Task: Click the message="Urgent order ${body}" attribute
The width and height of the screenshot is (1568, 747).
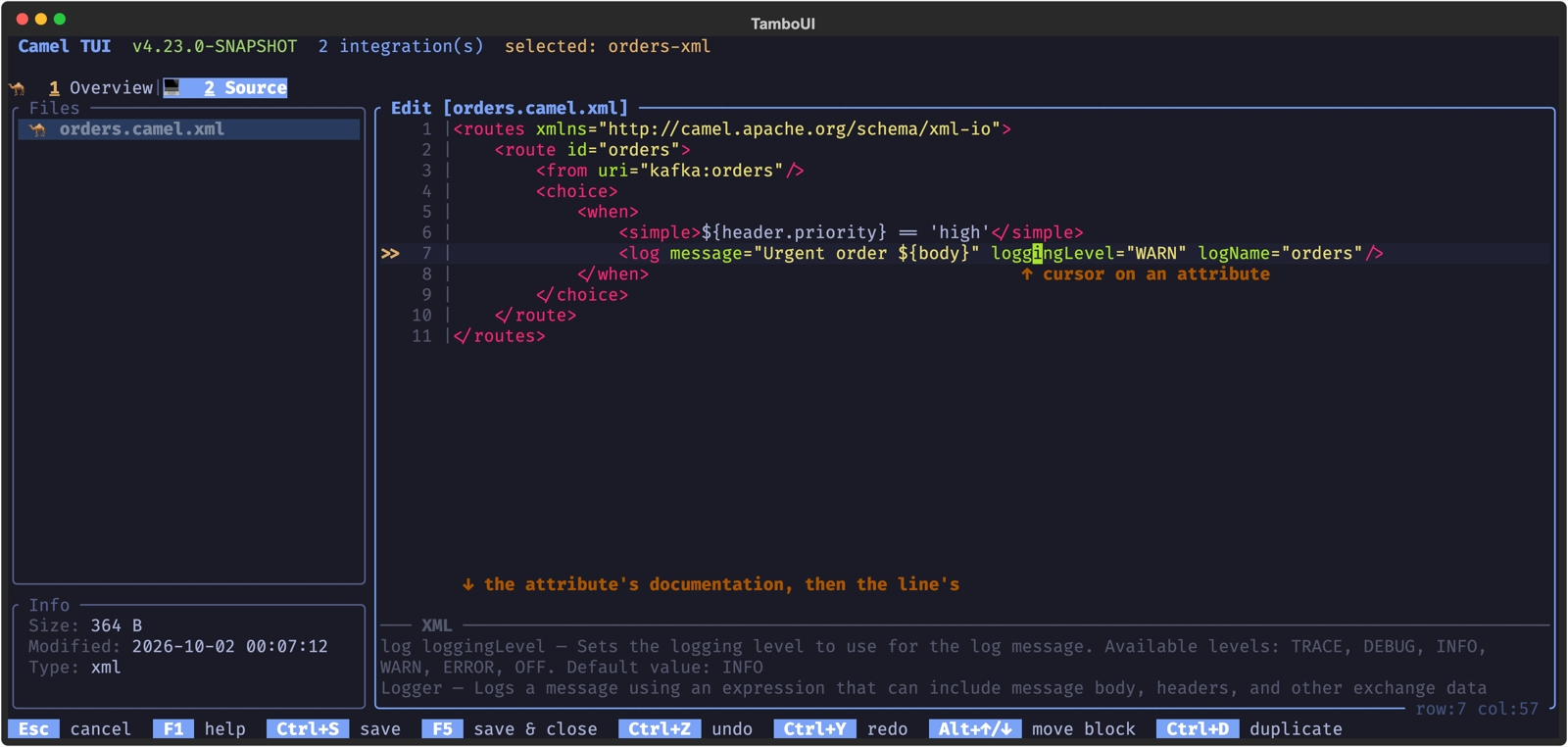Action: (x=824, y=254)
